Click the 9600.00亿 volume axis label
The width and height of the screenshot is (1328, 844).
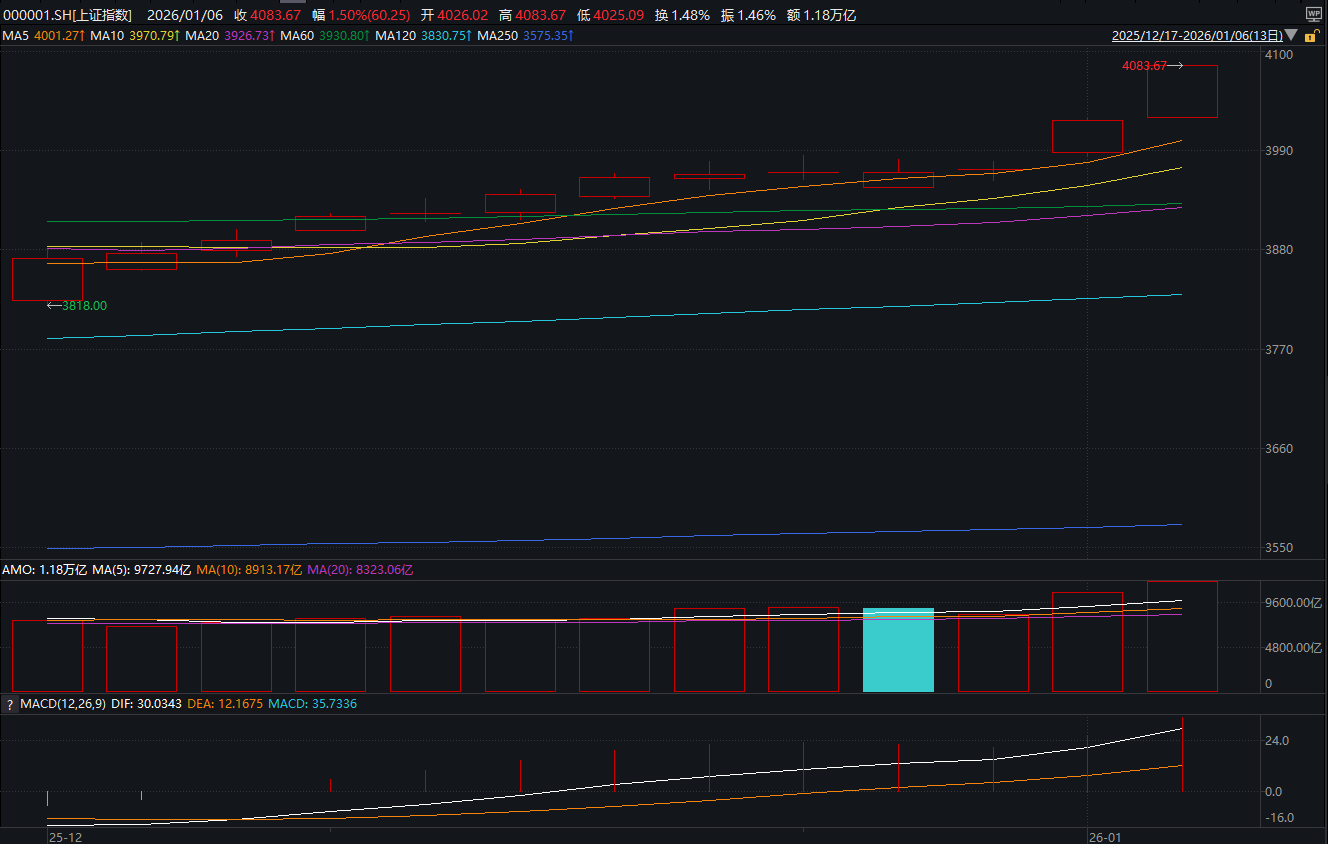tap(1295, 603)
